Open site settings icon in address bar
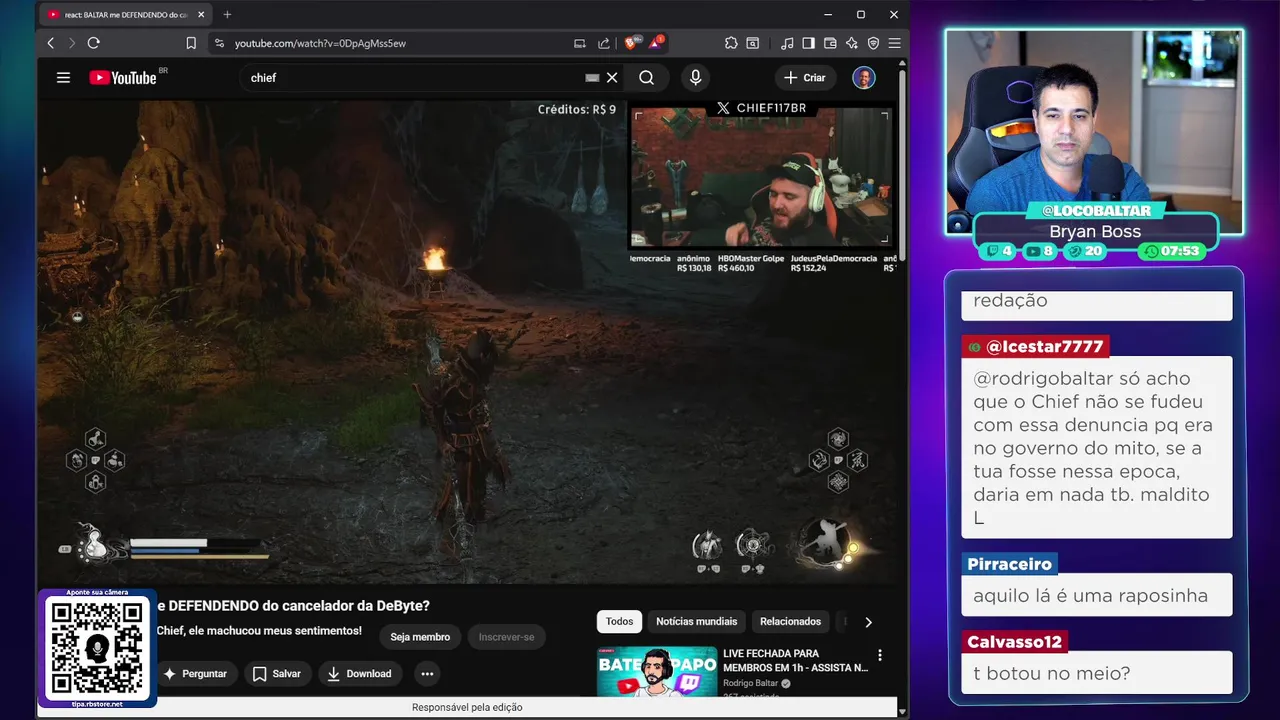Viewport: 1280px width, 720px height. (220, 43)
